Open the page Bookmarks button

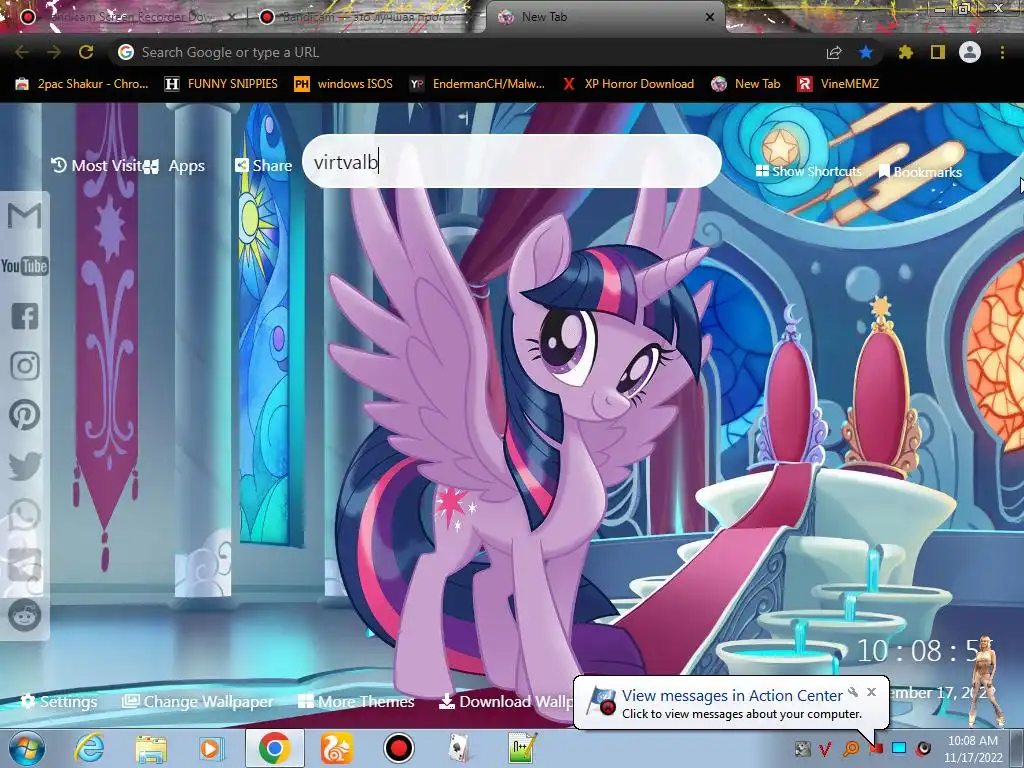point(920,172)
